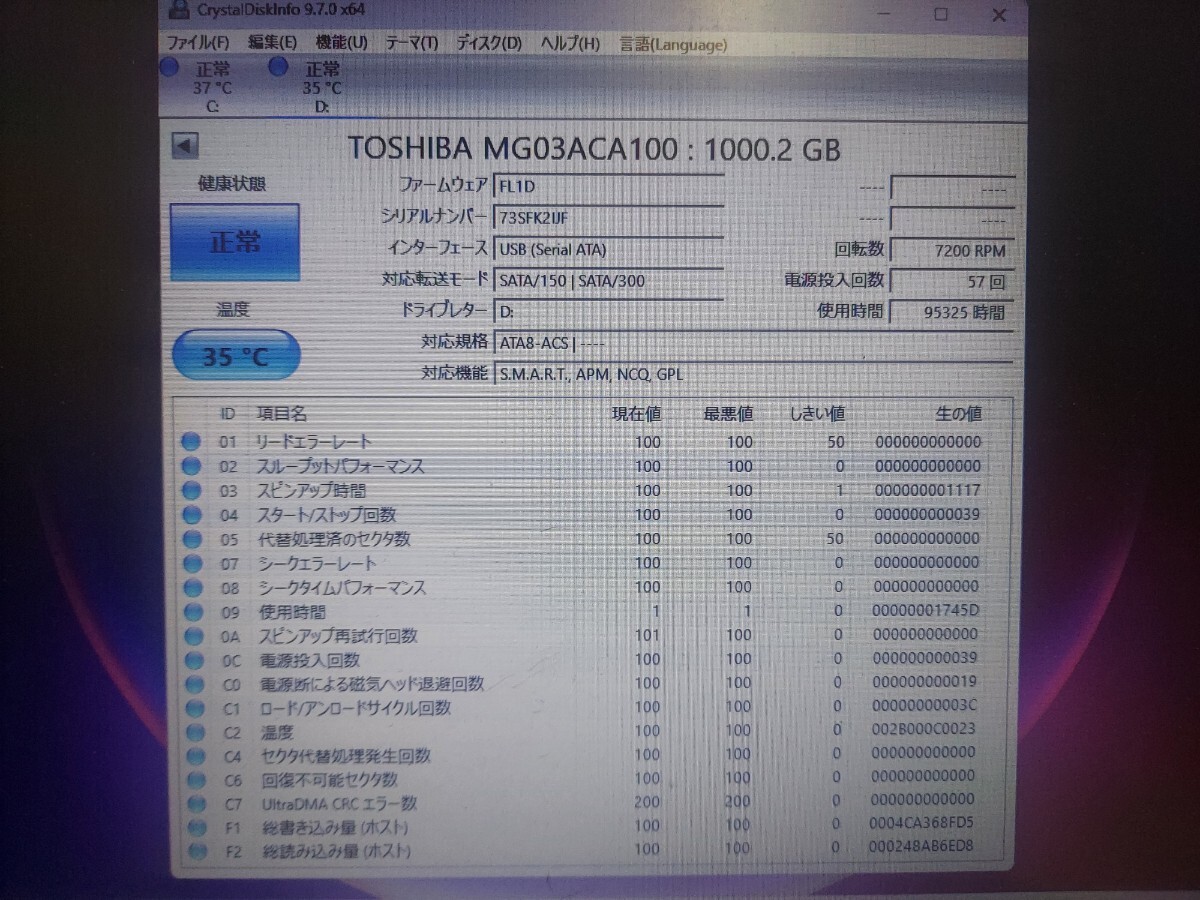The width and height of the screenshot is (1200, 900).
Task: Select the 代替処理済のセクタ数 attribute name
Action: 334,538
